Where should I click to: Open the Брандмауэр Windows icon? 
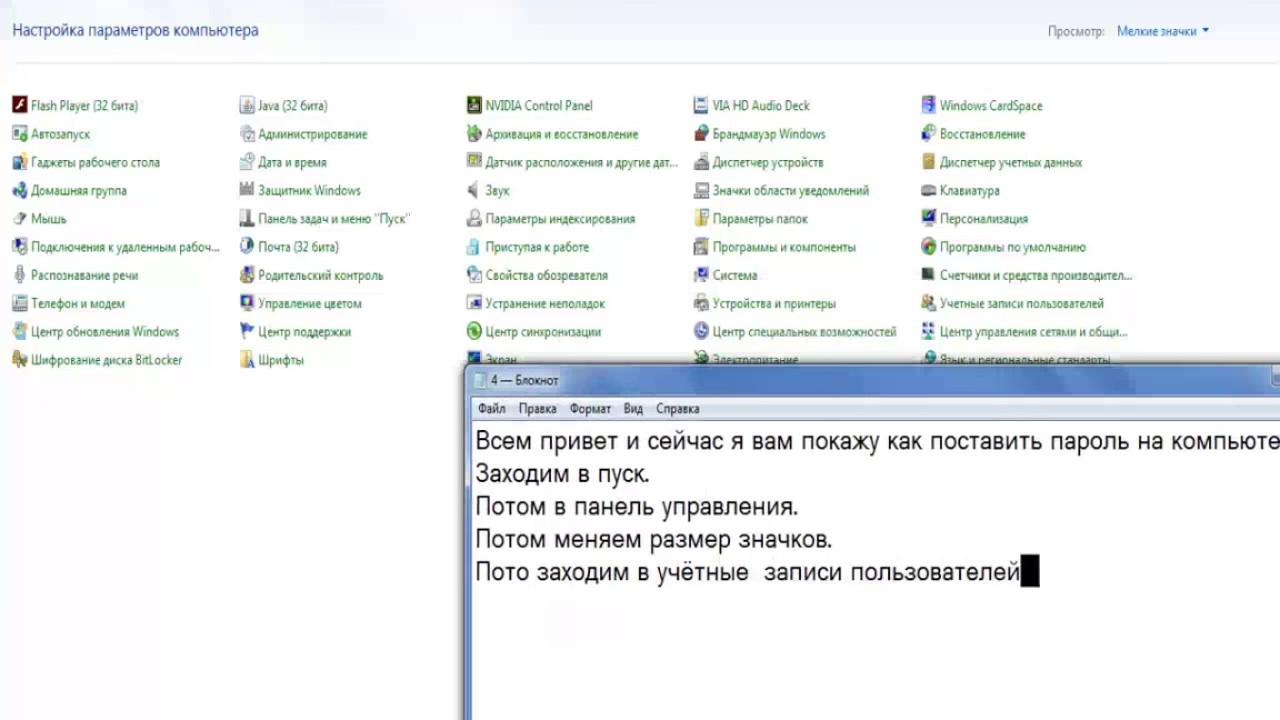click(x=701, y=133)
